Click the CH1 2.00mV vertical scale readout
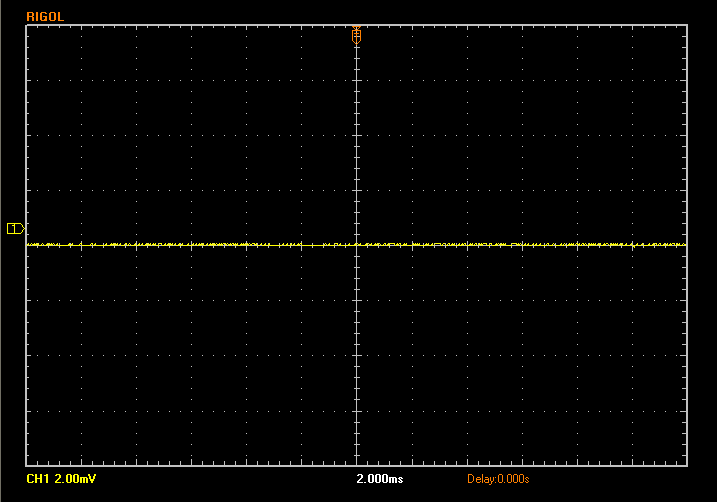The image size is (717, 502). (x=61, y=479)
